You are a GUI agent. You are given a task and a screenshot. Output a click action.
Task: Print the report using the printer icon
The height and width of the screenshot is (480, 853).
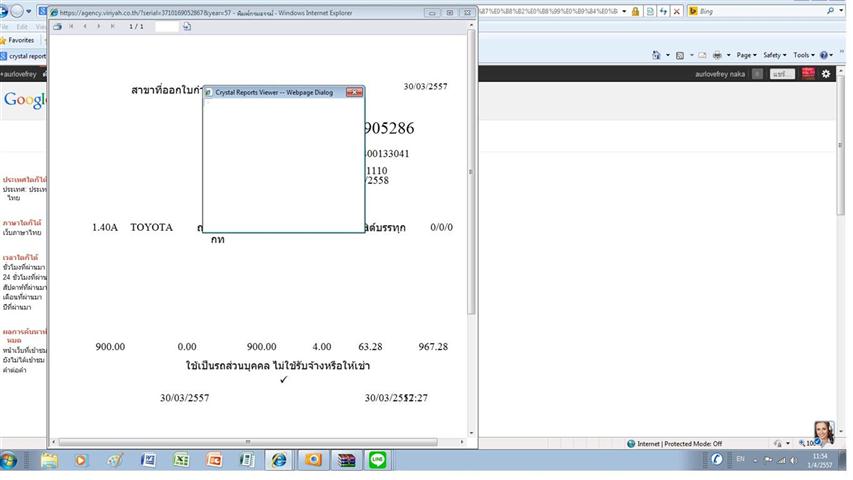[x=57, y=26]
